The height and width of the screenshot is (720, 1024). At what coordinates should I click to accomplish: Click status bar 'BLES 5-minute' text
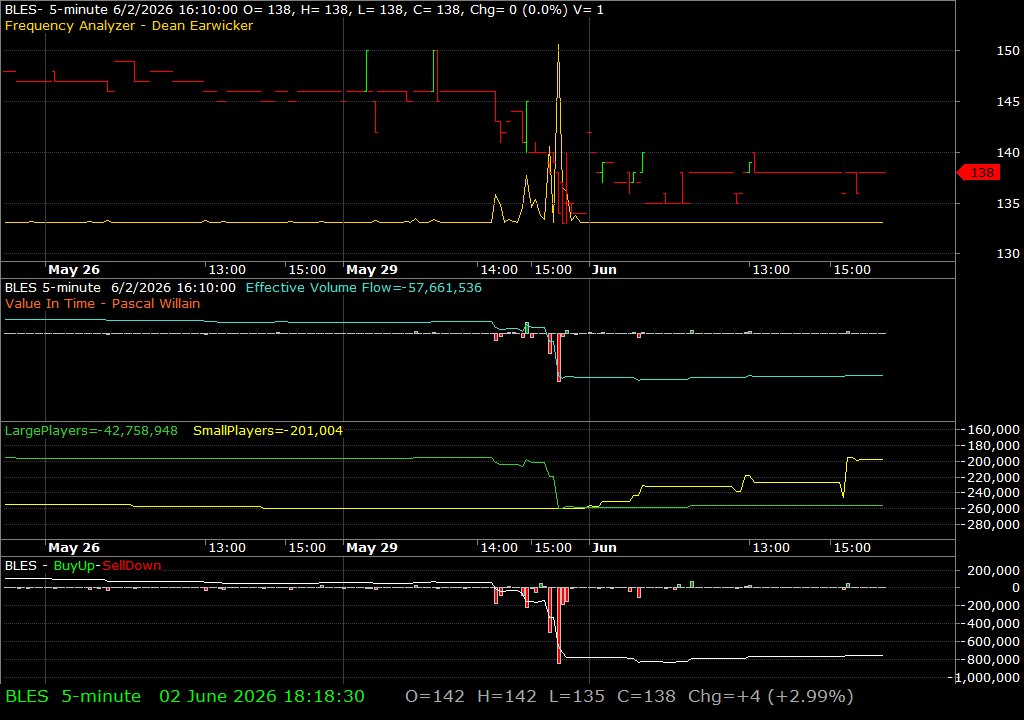coord(73,696)
